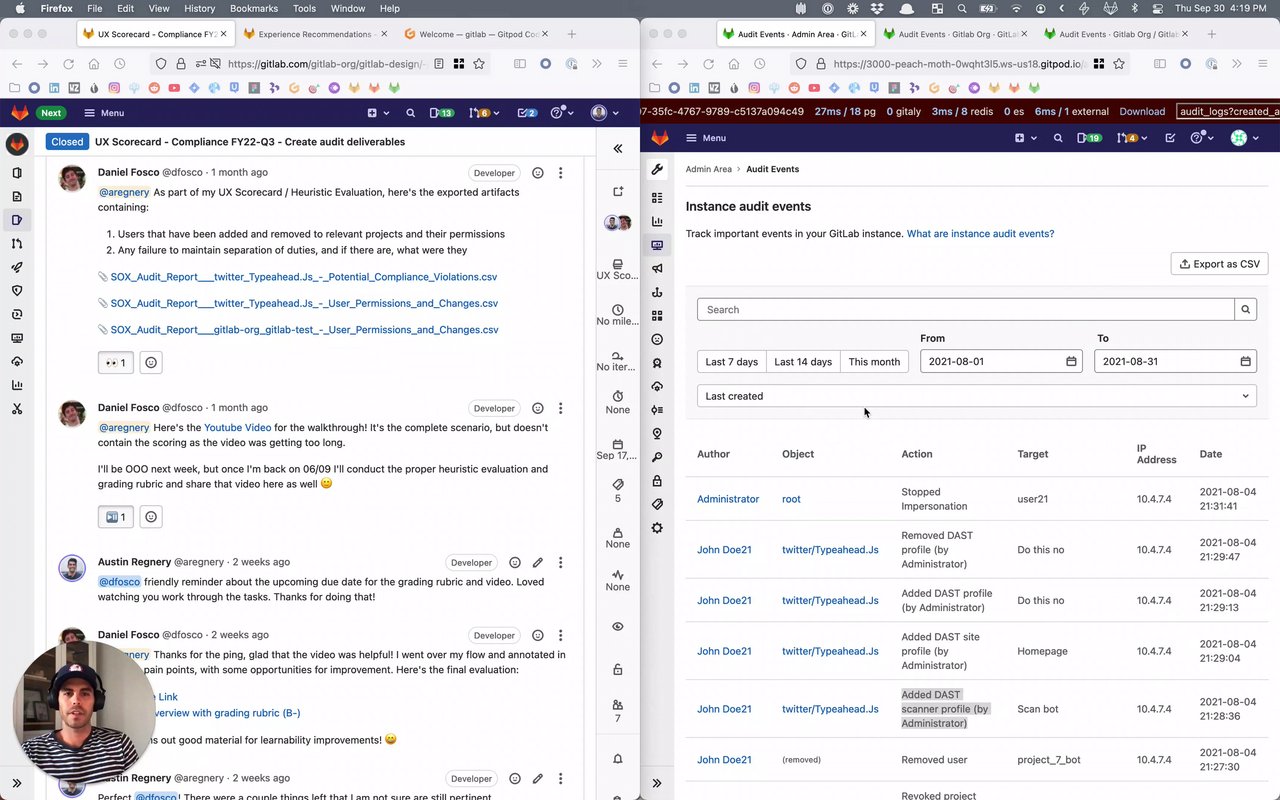Screen dimensions: 1280x800
Task: Open the to-do list showing 2 in left navbar
Action: pyautogui.click(x=526, y=113)
